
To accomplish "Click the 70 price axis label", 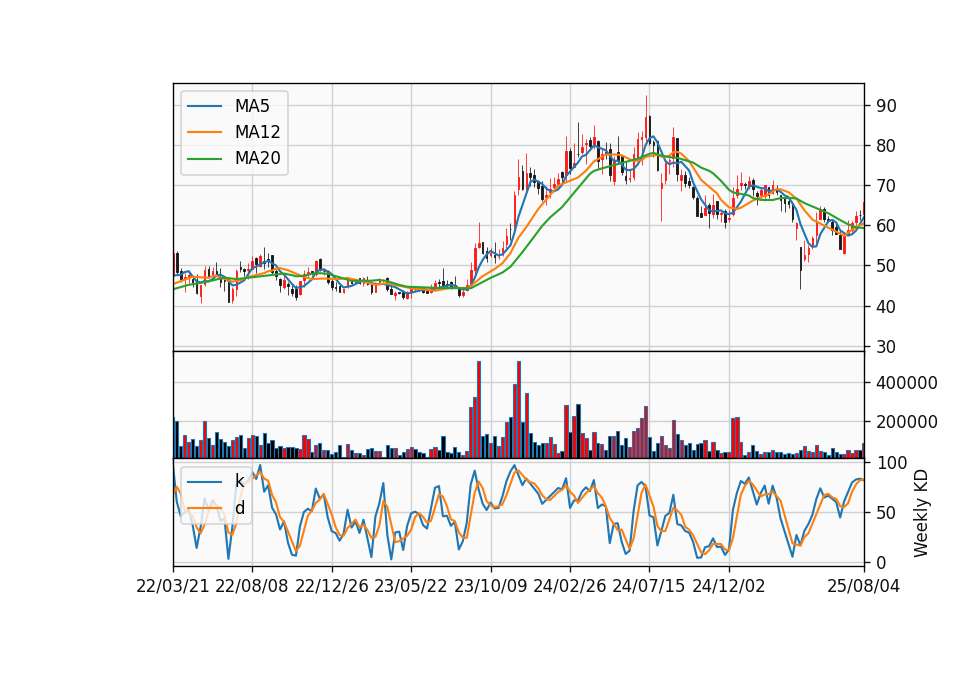I will point(886,186).
